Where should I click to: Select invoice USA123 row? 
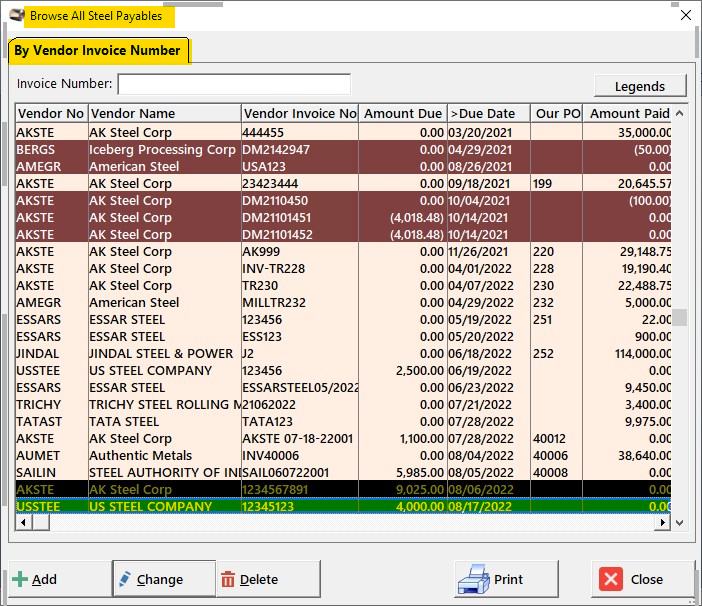click(343, 166)
